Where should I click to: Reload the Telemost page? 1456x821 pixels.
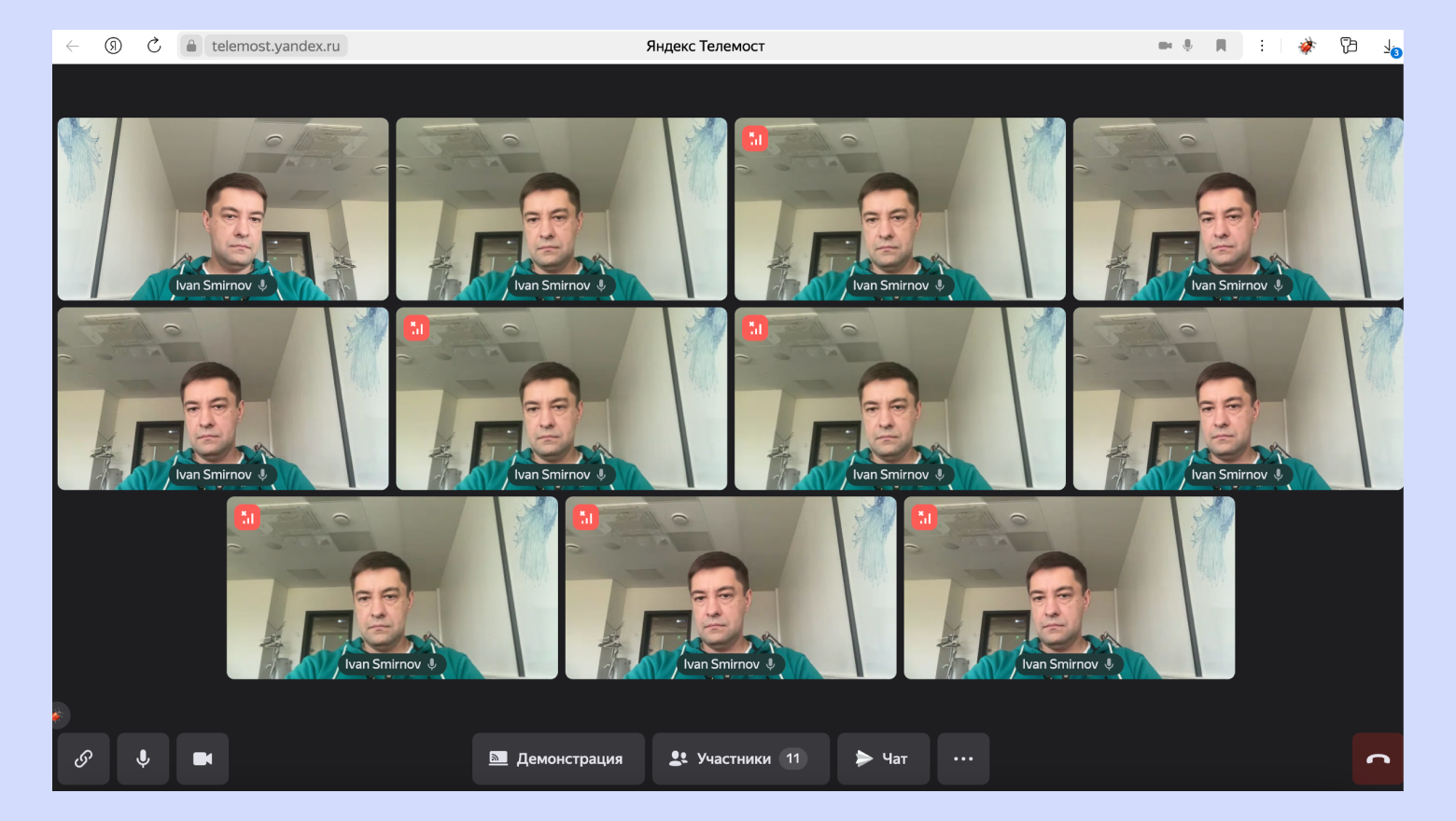tap(154, 46)
